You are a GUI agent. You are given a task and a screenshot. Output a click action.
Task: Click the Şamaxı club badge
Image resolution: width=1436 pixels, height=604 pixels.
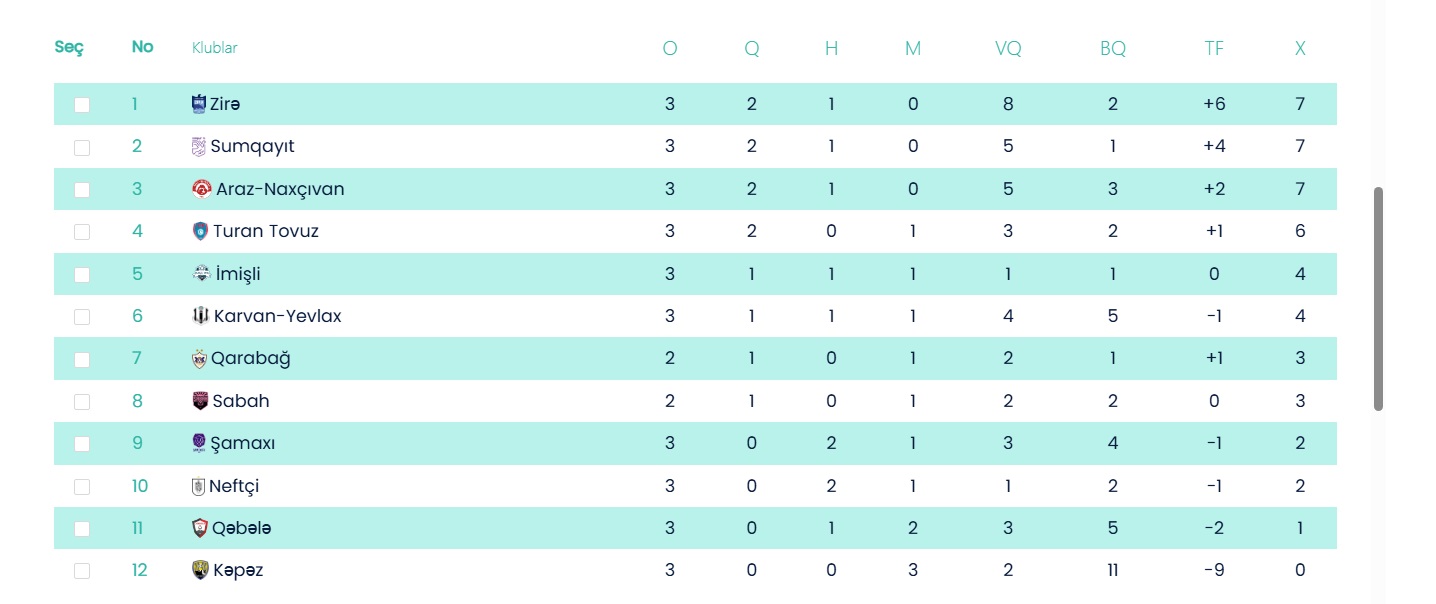199,443
